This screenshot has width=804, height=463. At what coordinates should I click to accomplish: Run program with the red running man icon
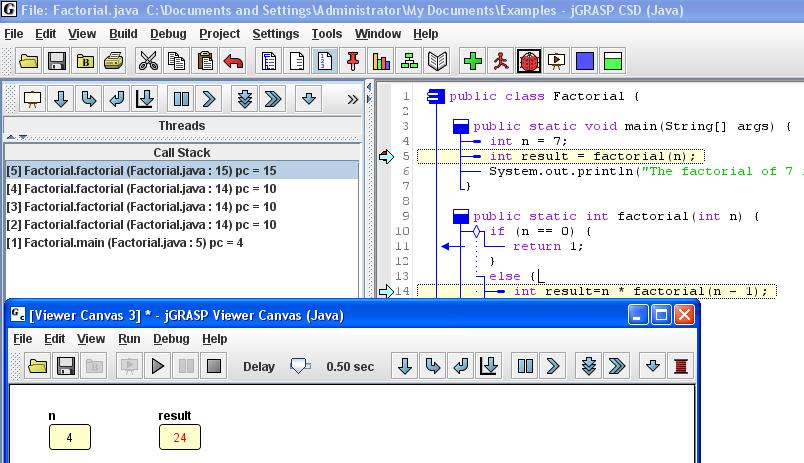pos(501,61)
